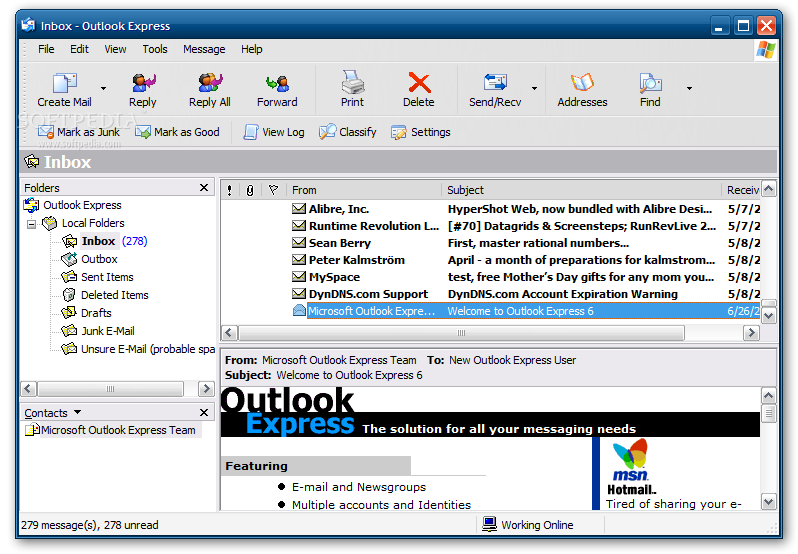Viewport: 798px width, 554px height.
Task: Open the message from Alibre, Inc.
Action: pos(490,209)
